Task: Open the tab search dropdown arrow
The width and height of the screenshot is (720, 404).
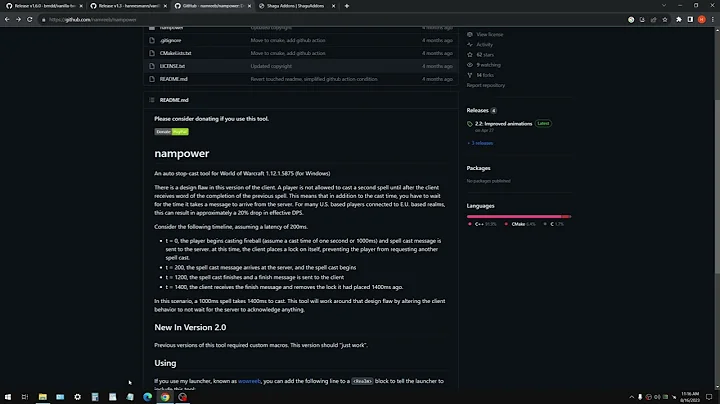Action: pyautogui.click(x=664, y=6)
